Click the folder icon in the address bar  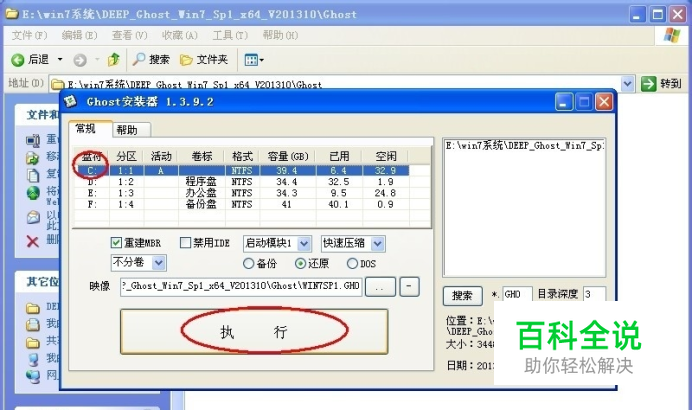[x=57, y=84]
